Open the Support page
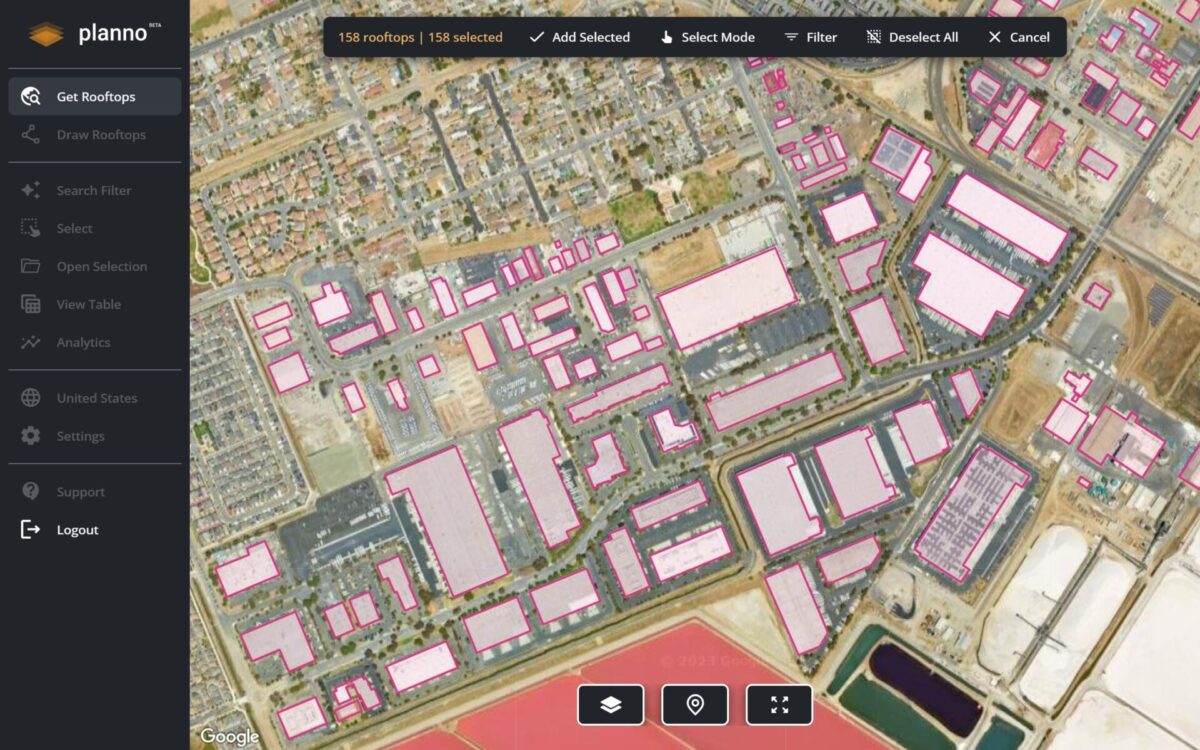The image size is (1200, 750). coord(95,493)
